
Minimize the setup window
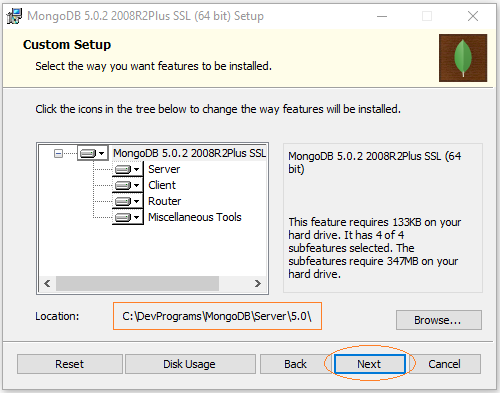point(382,16)
